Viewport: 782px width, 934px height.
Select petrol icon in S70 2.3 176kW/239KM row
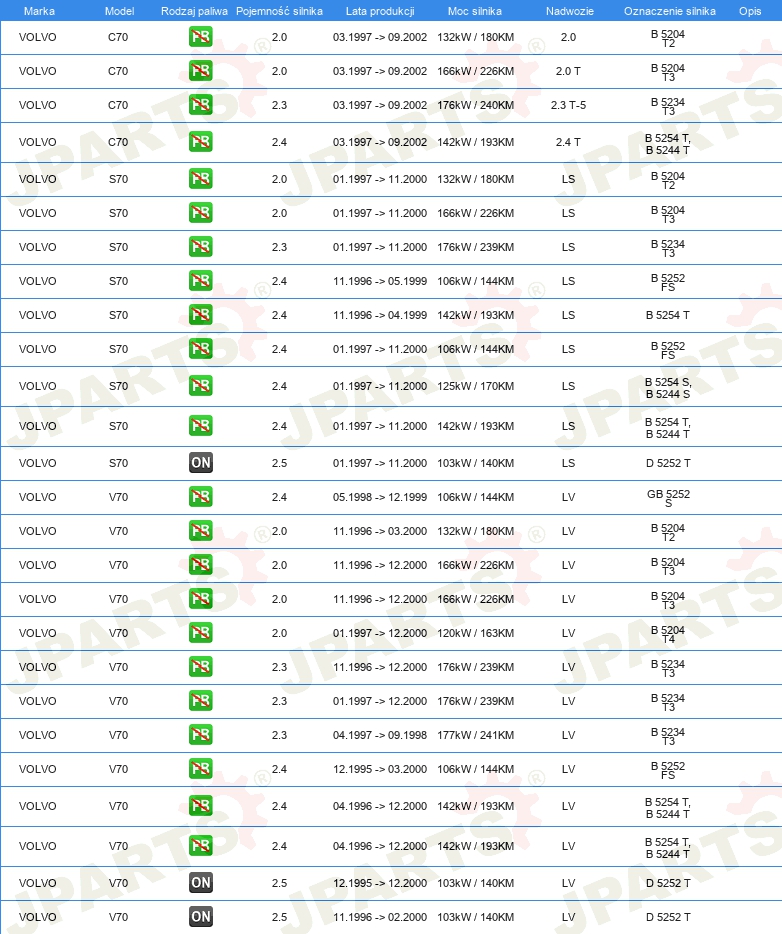(x=201, y=247)
